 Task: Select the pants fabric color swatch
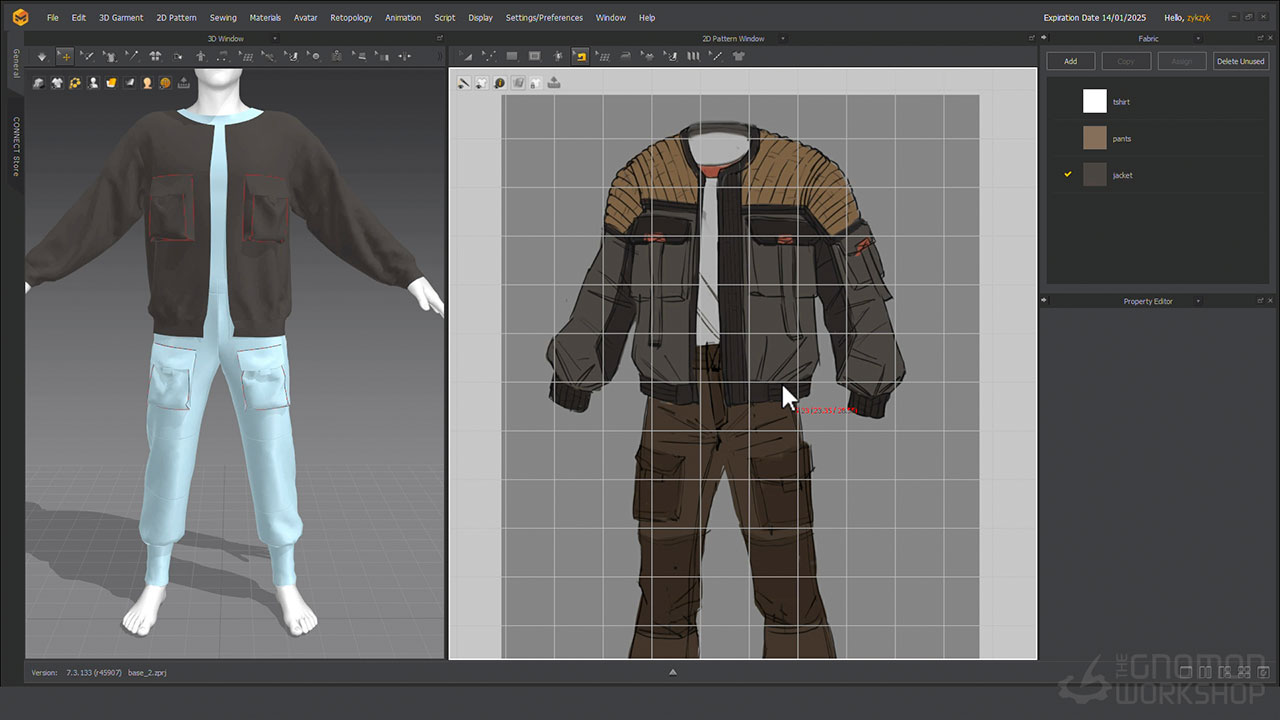[1095, 138]
